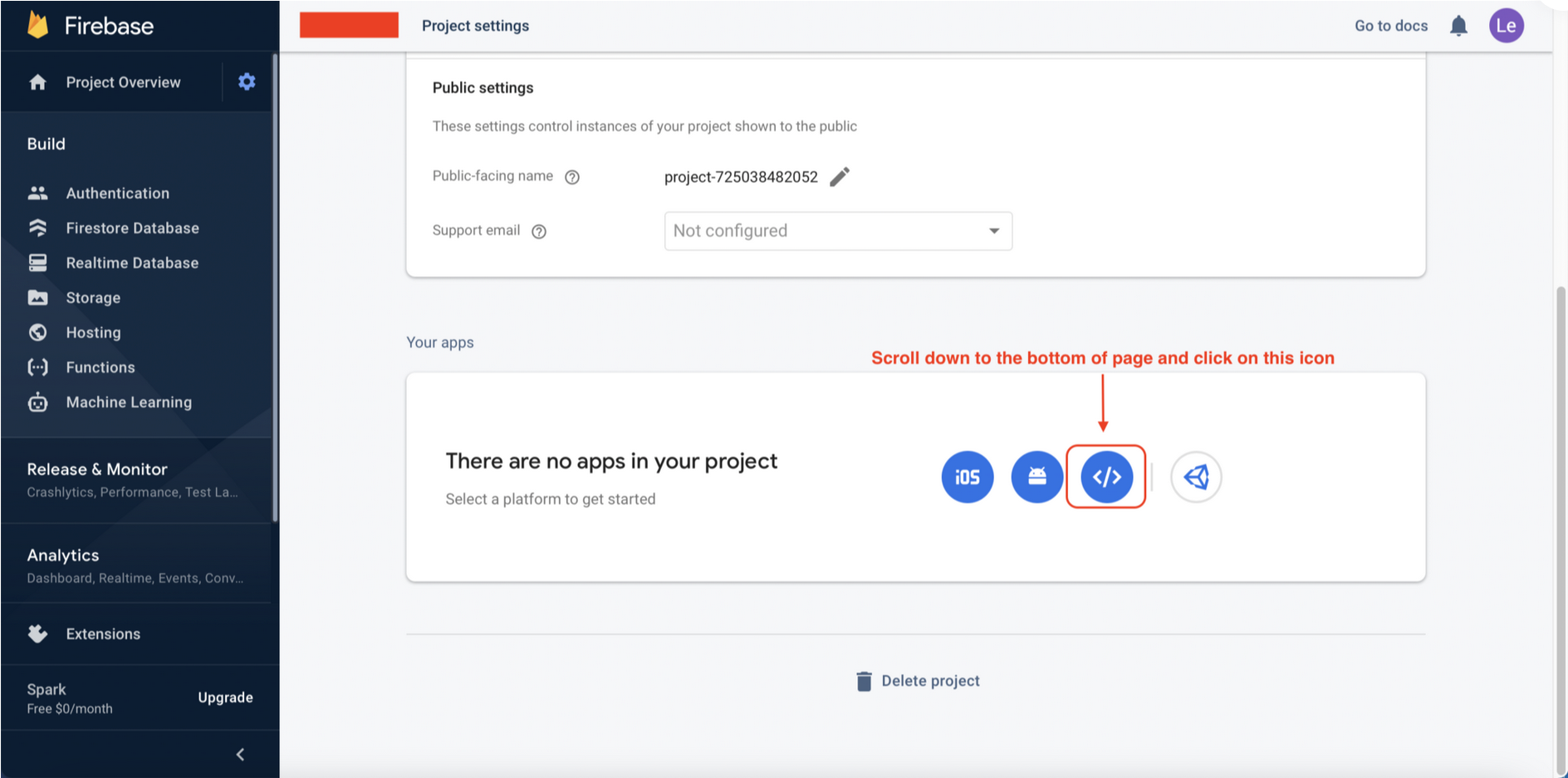
Task: Click the main page vertical scrollbar
Action: point(1560,531)
